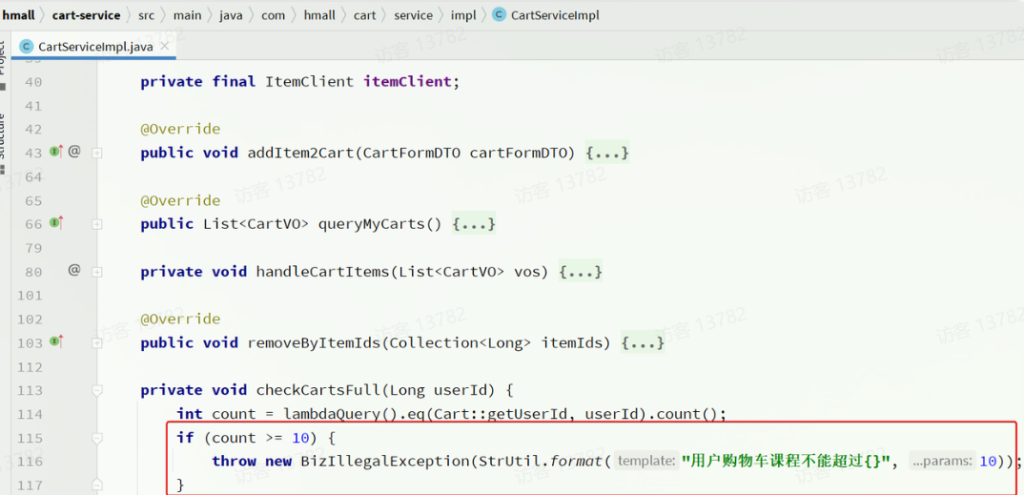Screen dimensions: 1024x495
Task: Select the CartServiceImpl.java editor tab
Action: pos(95,47)
